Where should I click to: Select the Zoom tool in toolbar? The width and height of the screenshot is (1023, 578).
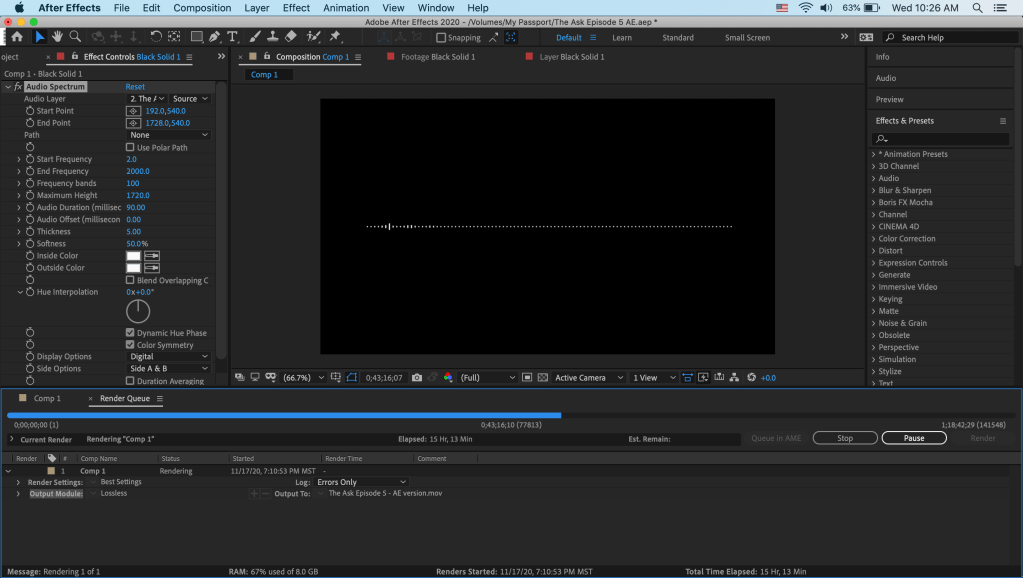point(75,37)
